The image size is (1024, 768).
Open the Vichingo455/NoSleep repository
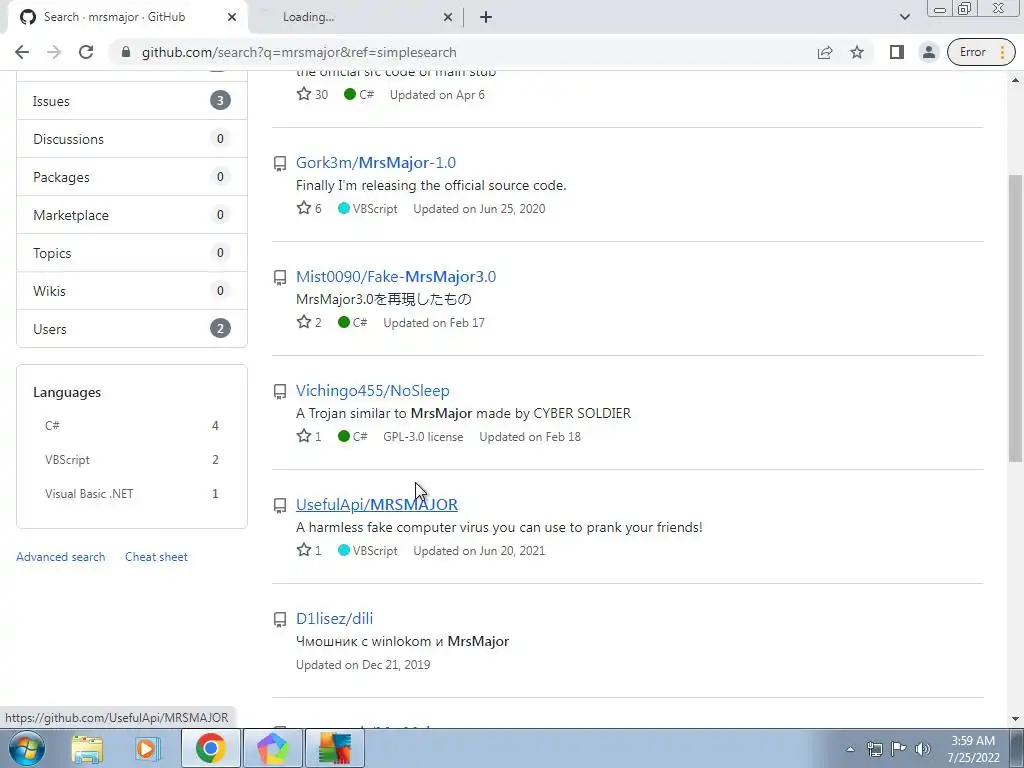(373, 391)
